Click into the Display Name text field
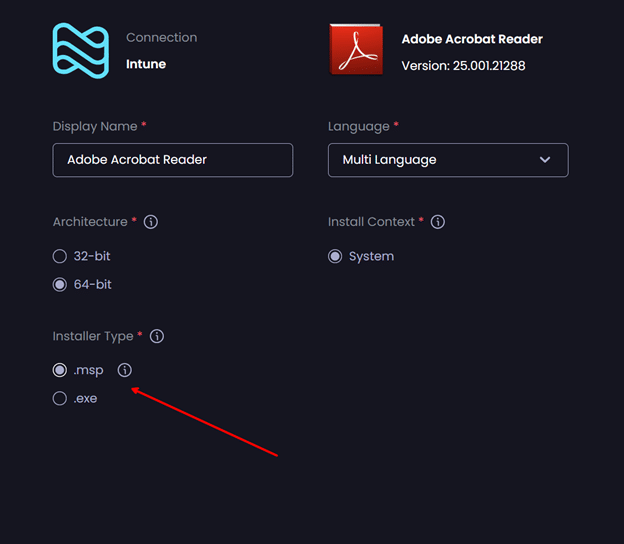The width and height of the screenshot is (624, 544). tap(172, 160)
